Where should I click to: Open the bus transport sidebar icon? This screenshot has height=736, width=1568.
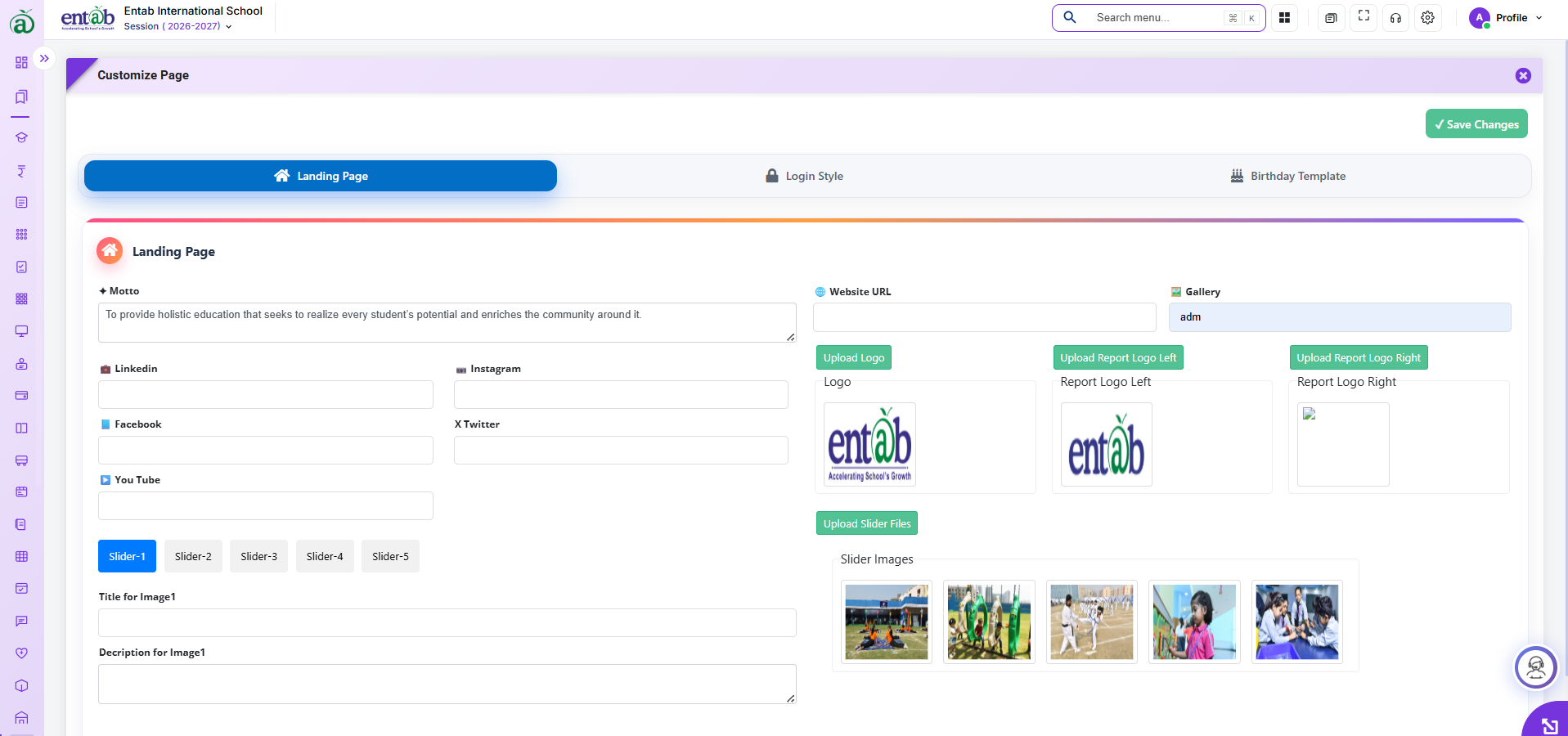[x=21, y=460]
